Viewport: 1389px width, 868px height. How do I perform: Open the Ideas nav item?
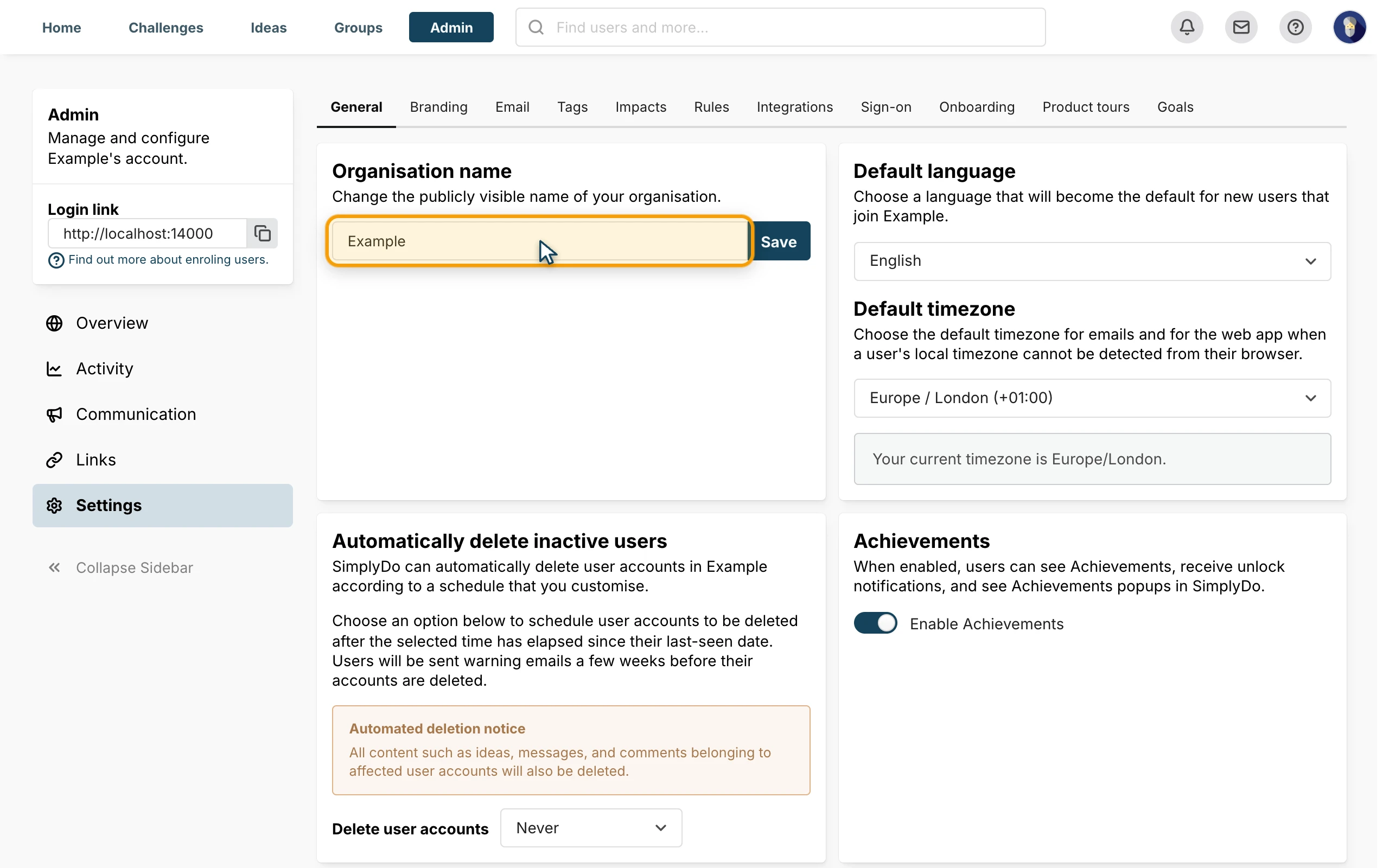click(269, 27)
